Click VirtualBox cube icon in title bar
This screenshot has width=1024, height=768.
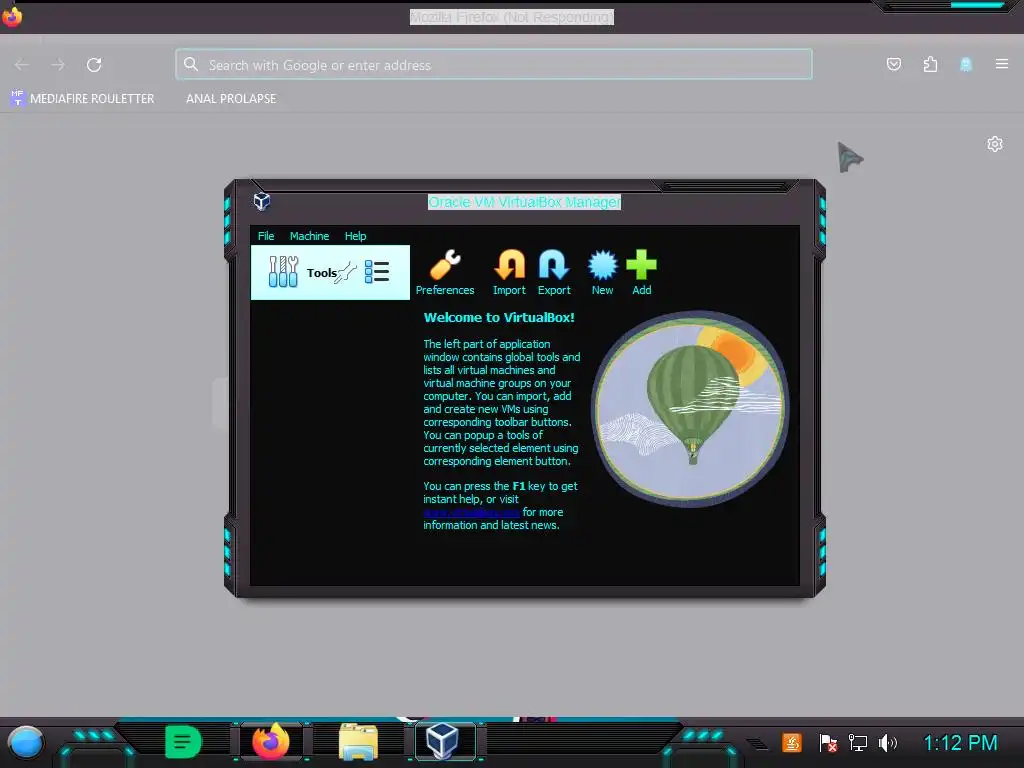coord(262,201)
